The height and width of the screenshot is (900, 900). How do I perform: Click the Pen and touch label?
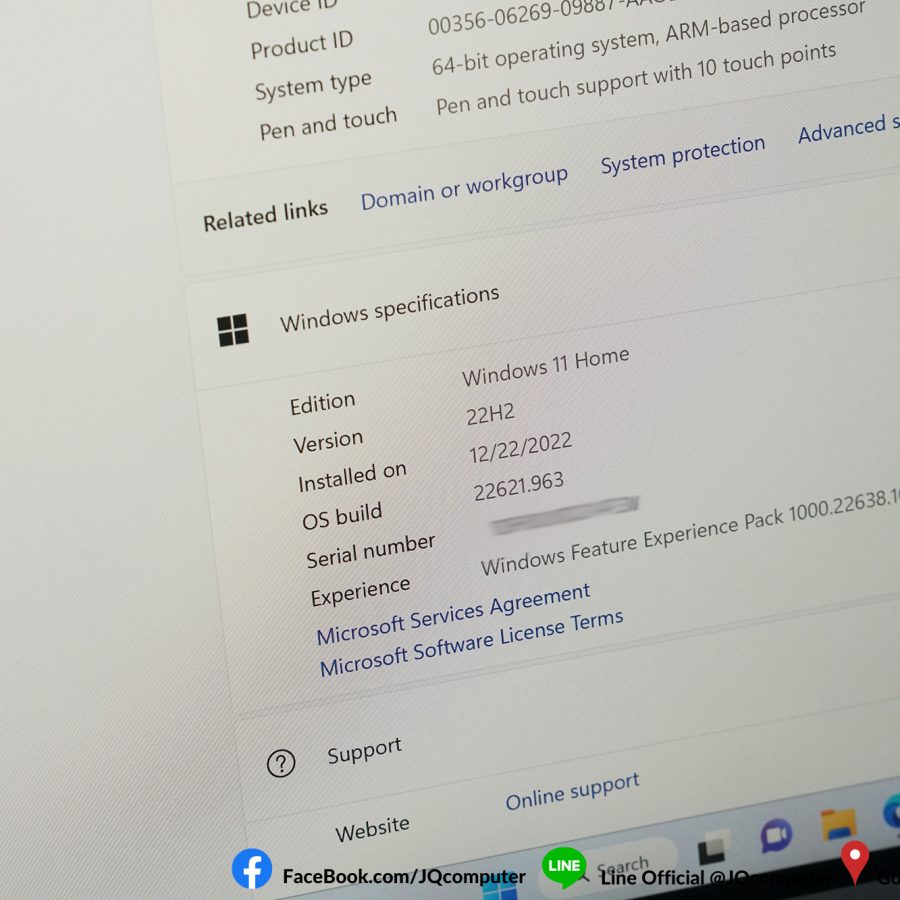pyautogui.click(x=328, y=123)
